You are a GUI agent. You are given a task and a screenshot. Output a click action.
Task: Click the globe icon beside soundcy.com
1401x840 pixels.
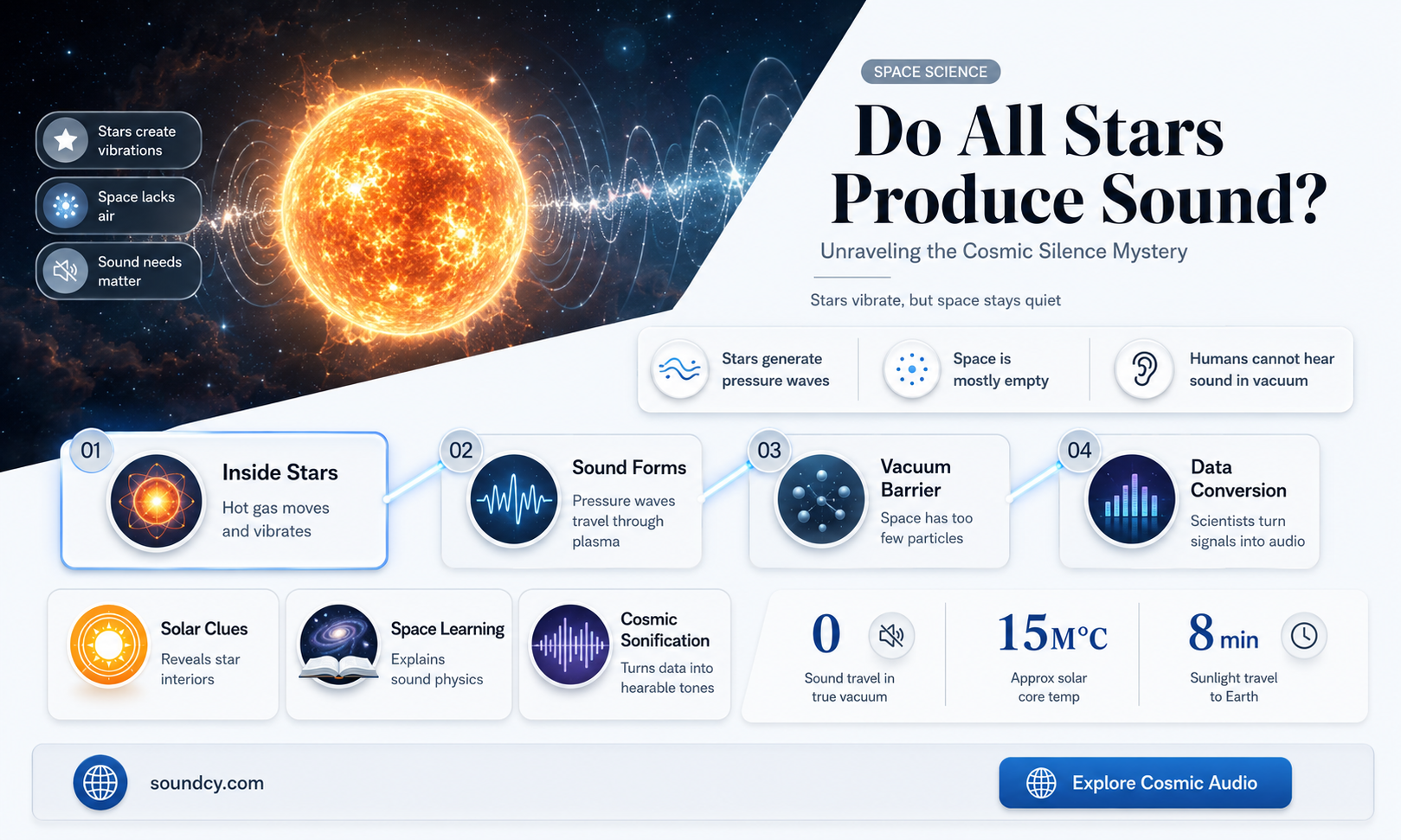coord(100,783)
